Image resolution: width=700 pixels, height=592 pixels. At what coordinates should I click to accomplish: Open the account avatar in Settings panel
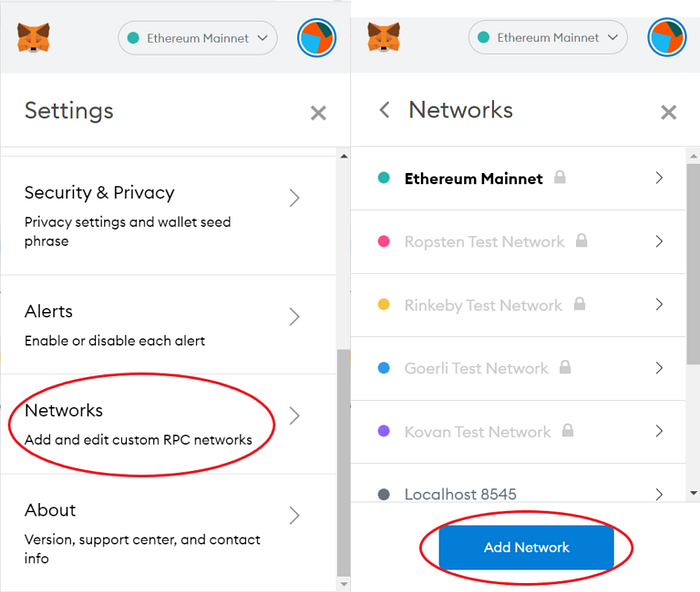pos(317,38)
